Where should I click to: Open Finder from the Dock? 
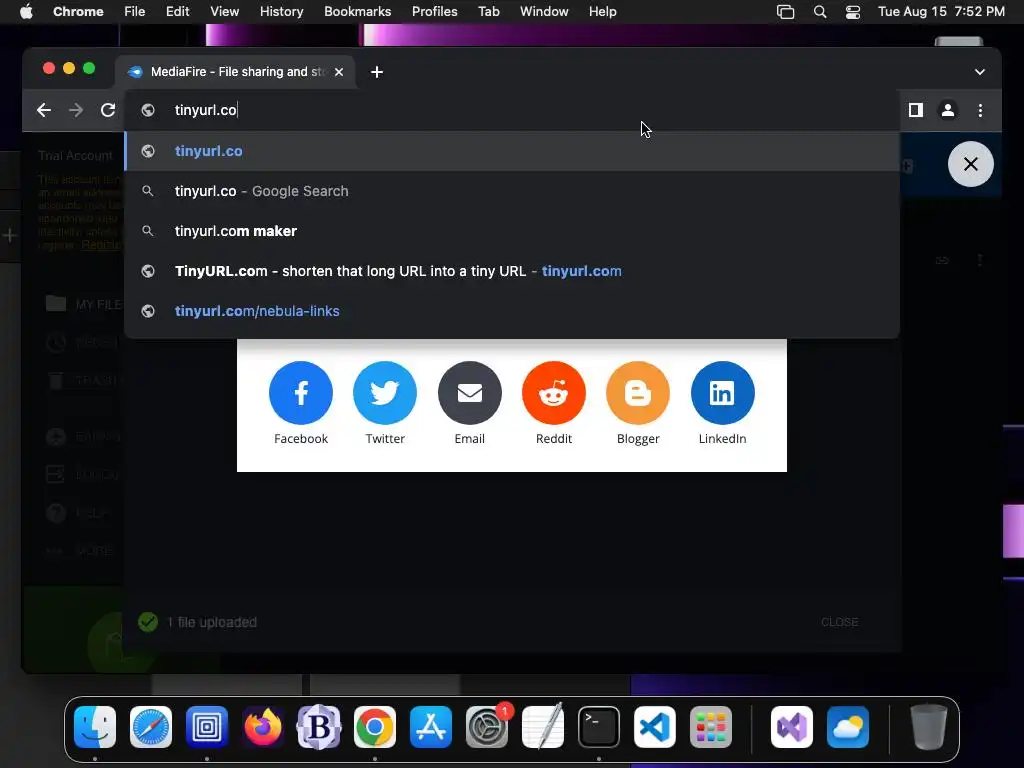95,727
